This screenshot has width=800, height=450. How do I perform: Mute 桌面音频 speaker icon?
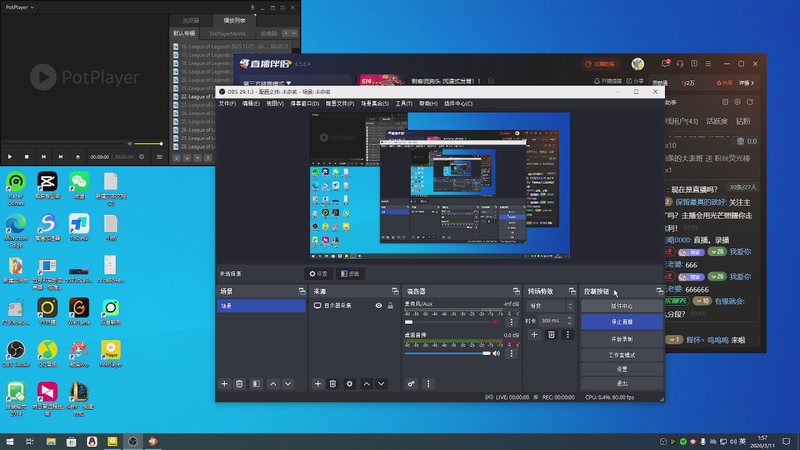[x=496, y=353]
